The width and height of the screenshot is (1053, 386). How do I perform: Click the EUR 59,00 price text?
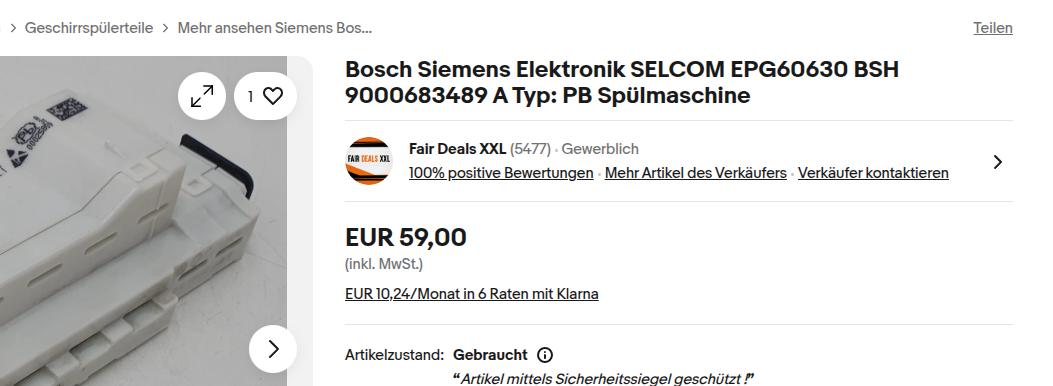[406, 237]
